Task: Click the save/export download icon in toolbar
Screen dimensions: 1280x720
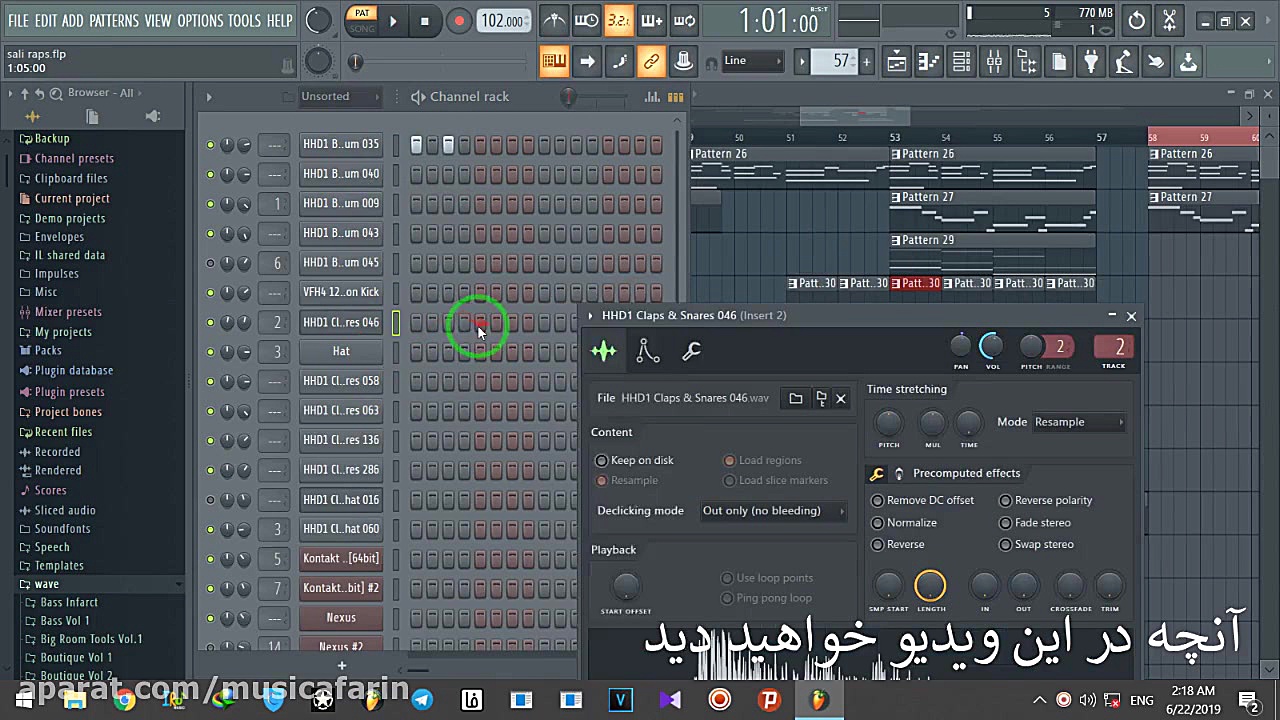Action: coord(1188,62)
